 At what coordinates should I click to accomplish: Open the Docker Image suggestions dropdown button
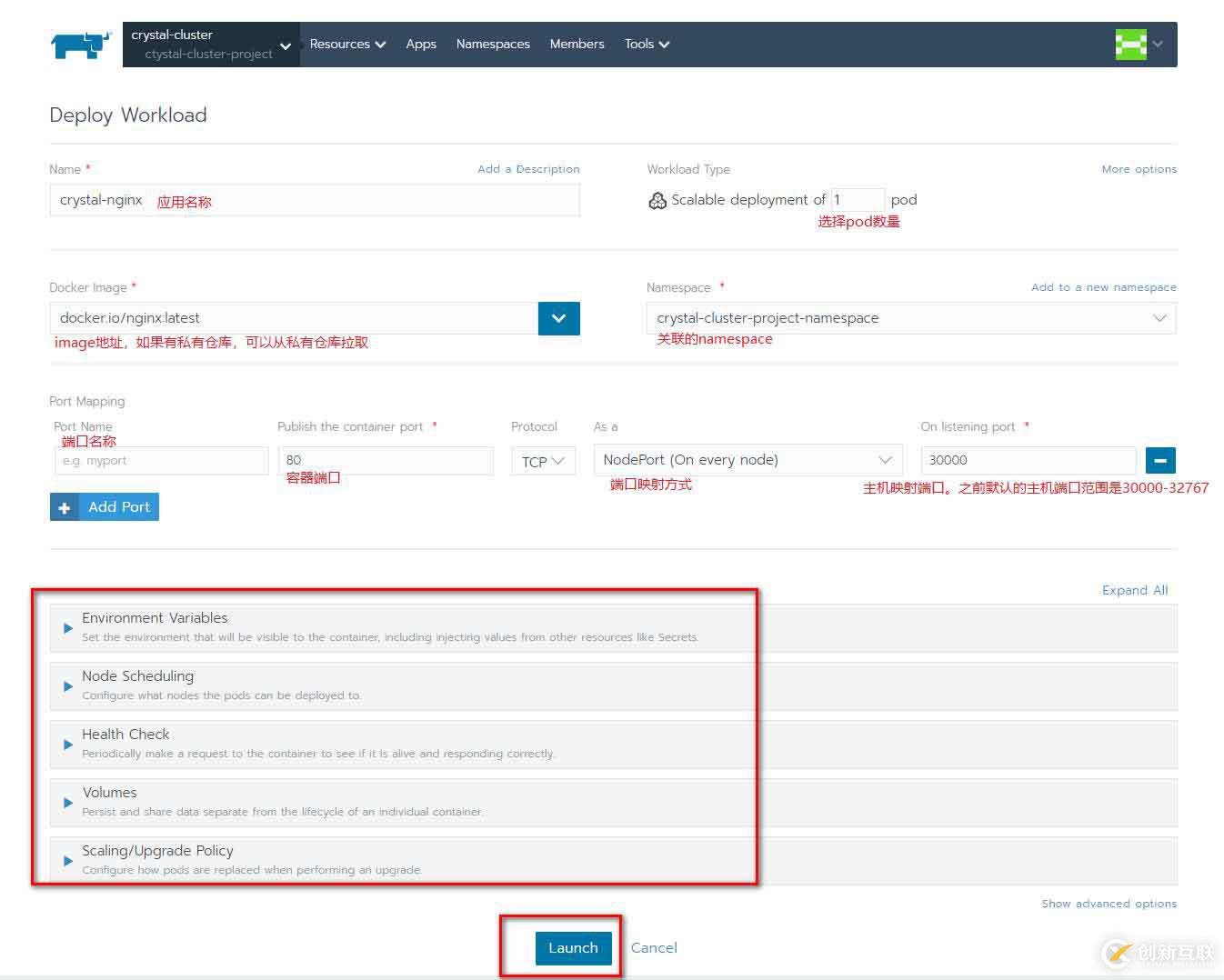[559, 318]
